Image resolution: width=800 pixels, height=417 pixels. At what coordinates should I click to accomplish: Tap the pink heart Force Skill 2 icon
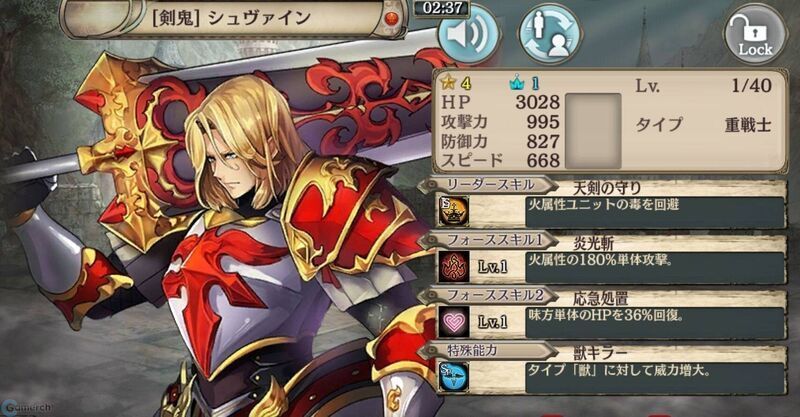coord(454,323)
